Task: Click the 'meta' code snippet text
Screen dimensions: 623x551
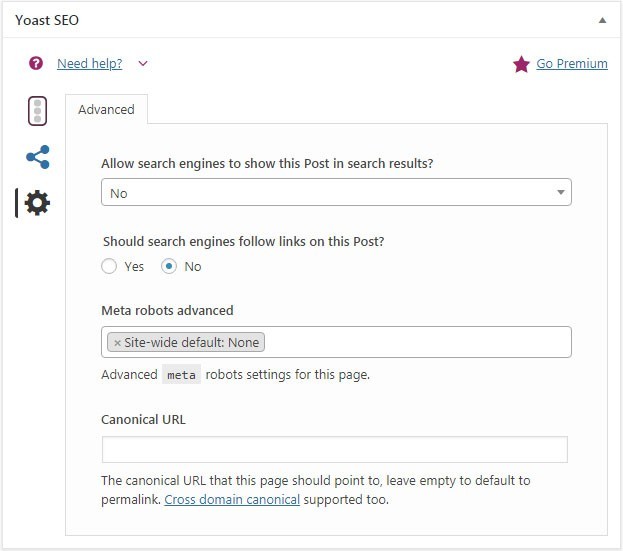Action: click(x=181, y=375)
